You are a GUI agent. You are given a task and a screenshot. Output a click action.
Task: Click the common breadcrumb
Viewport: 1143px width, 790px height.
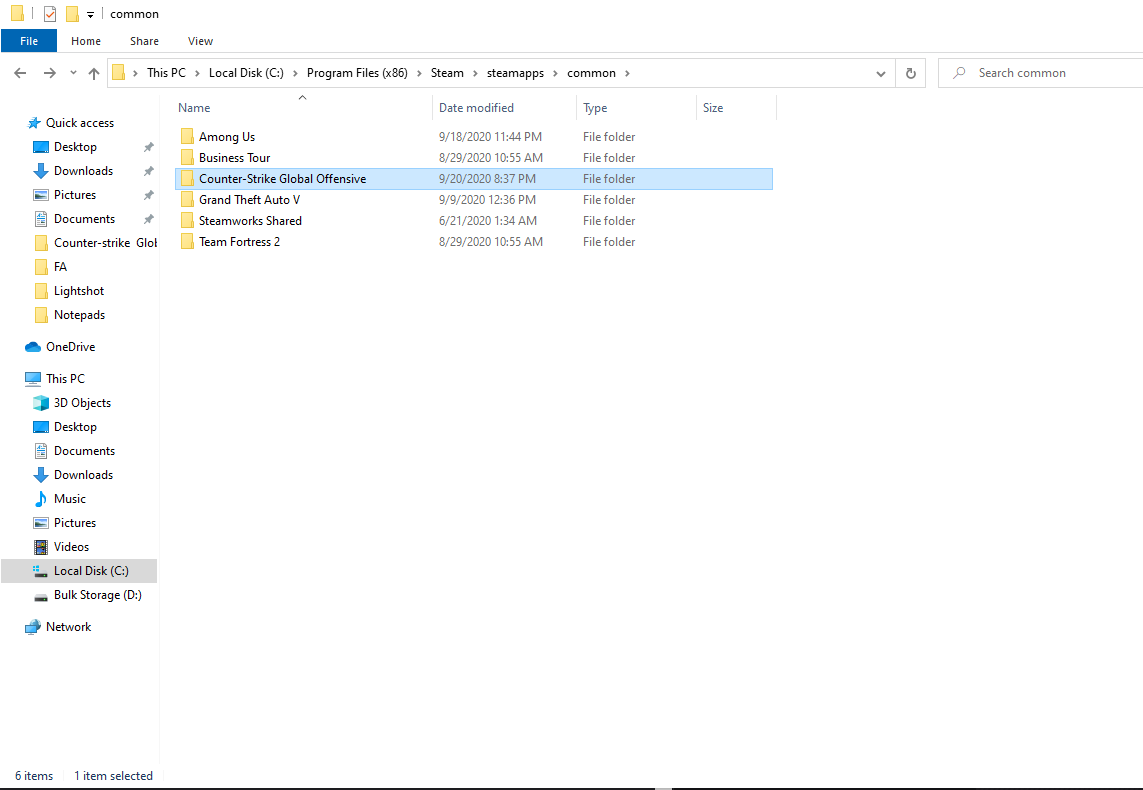591,73
